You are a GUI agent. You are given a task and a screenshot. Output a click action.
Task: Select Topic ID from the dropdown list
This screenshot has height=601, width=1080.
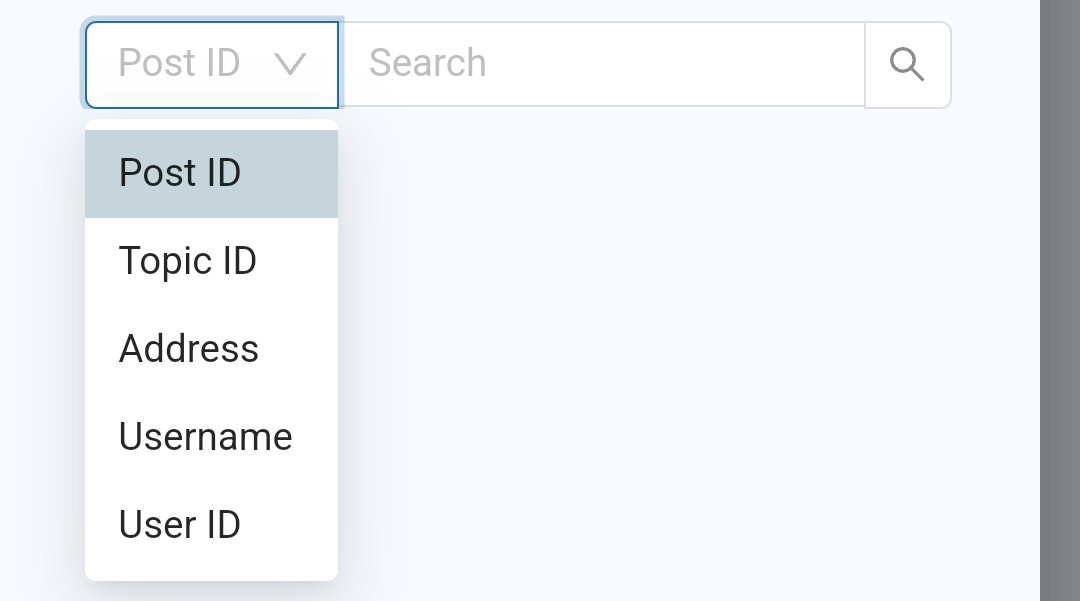(x=211, y=262)
